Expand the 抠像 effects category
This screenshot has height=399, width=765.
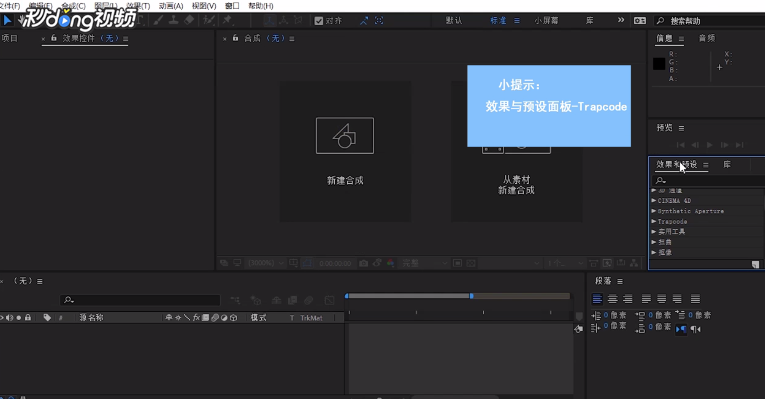[x=654, y=252]
